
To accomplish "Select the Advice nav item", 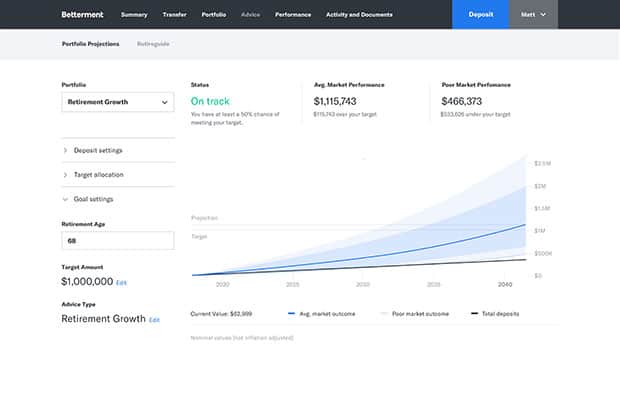I will (x=251, y=15).
